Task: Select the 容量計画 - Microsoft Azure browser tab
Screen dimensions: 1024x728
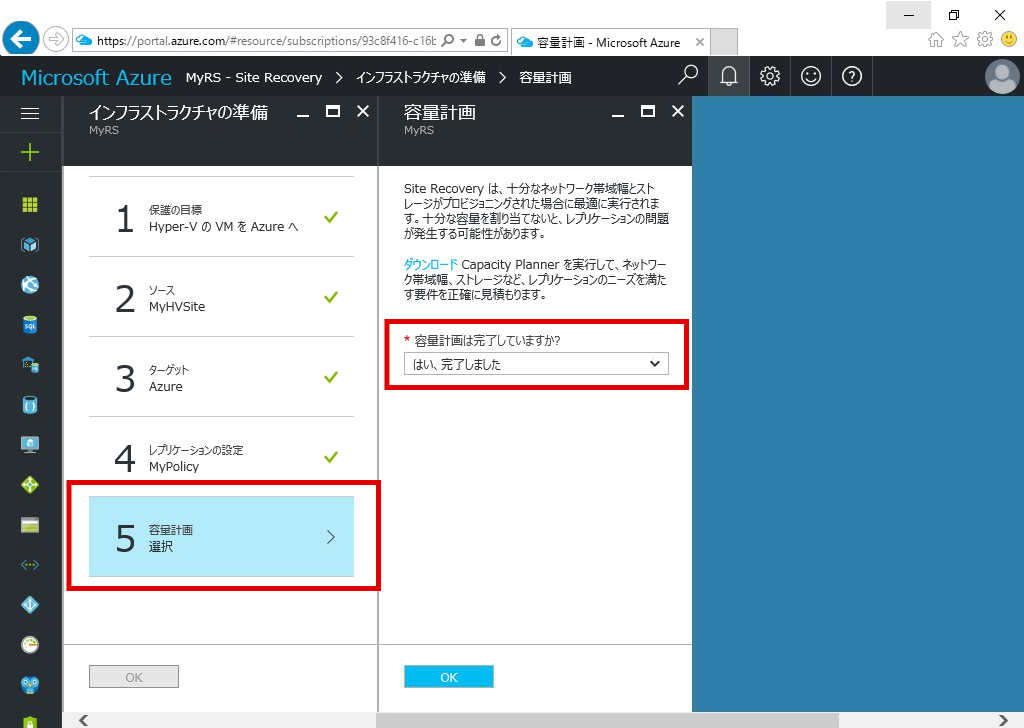Action: pyautogui.click(x=609, y=42)
